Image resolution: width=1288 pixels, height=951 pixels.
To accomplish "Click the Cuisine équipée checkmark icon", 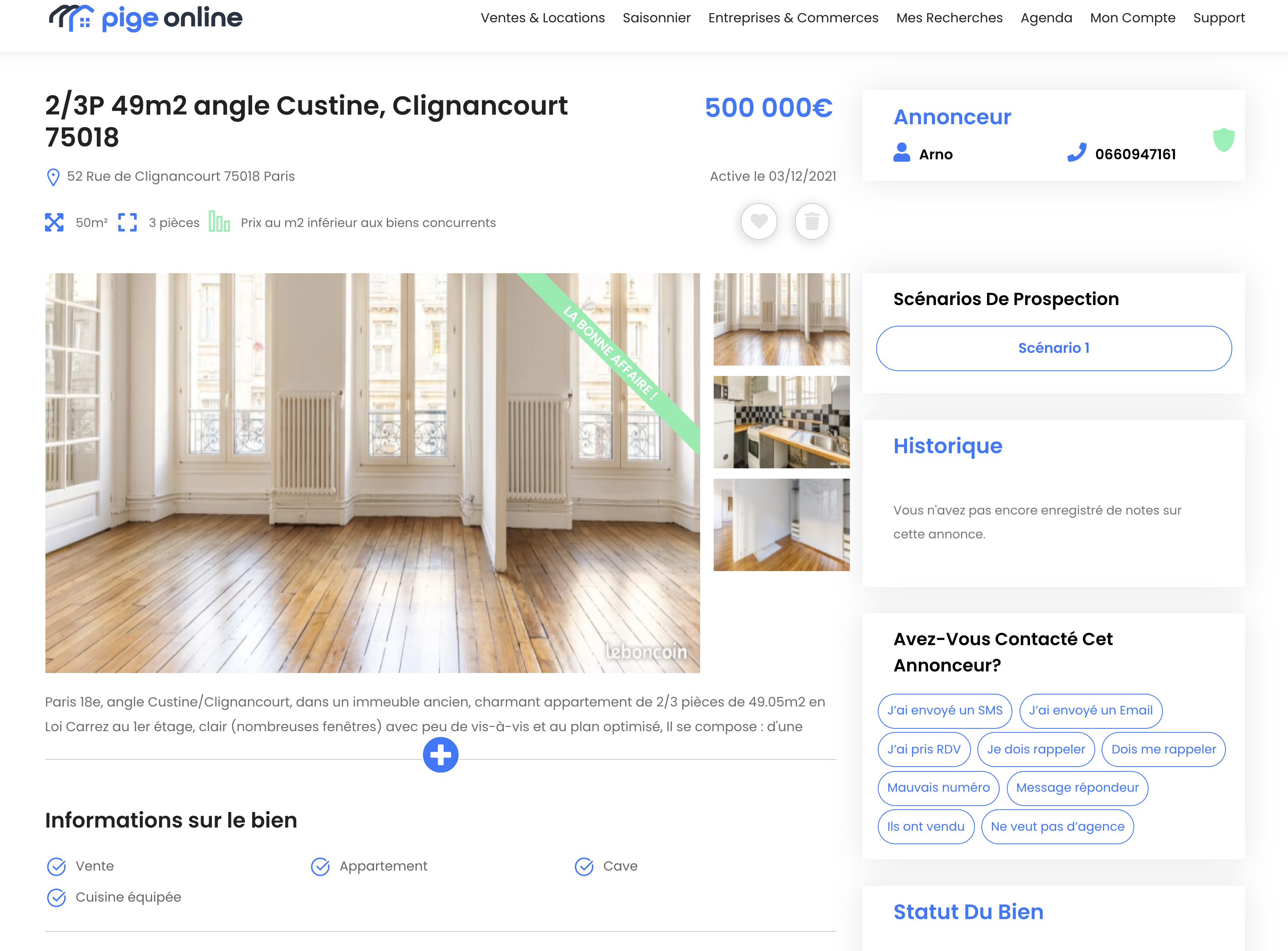I will click(57, 898).
